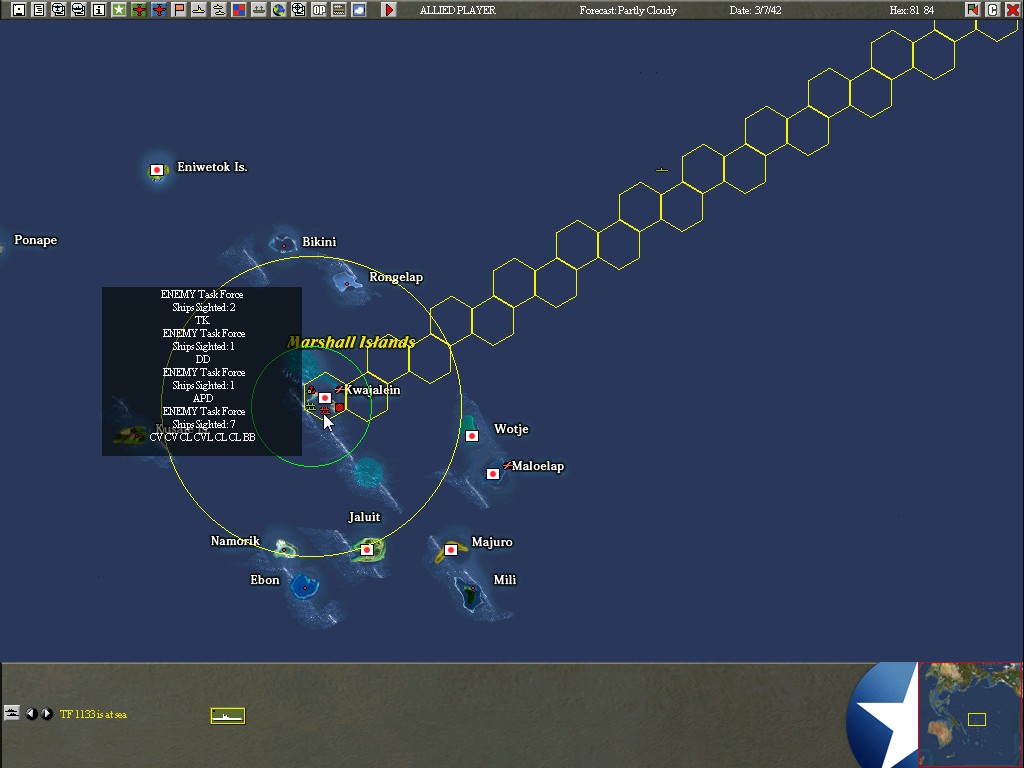Select the Rongelap island base dot
1024x768 pixels.
click(347, 283)
